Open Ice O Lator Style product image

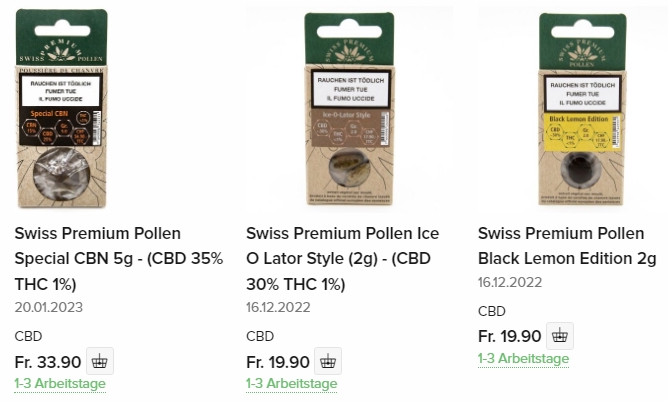[x=350, y=109]
